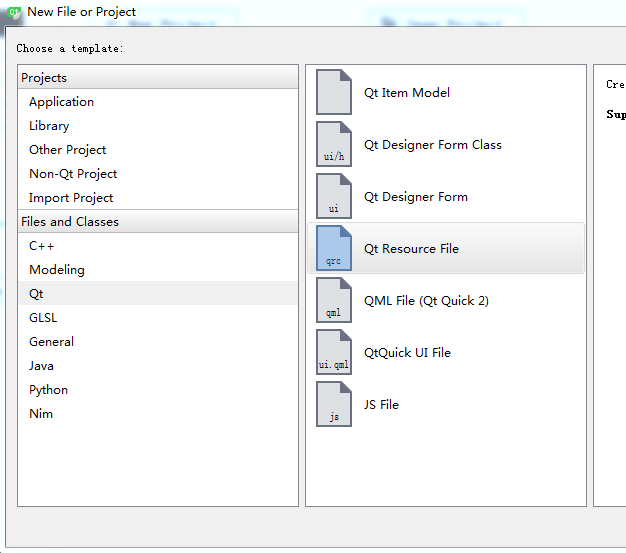This screenshot has width=626, height=553.
Task: Choose Qt Designer Form Class template label
Action: tap(433, 145)
